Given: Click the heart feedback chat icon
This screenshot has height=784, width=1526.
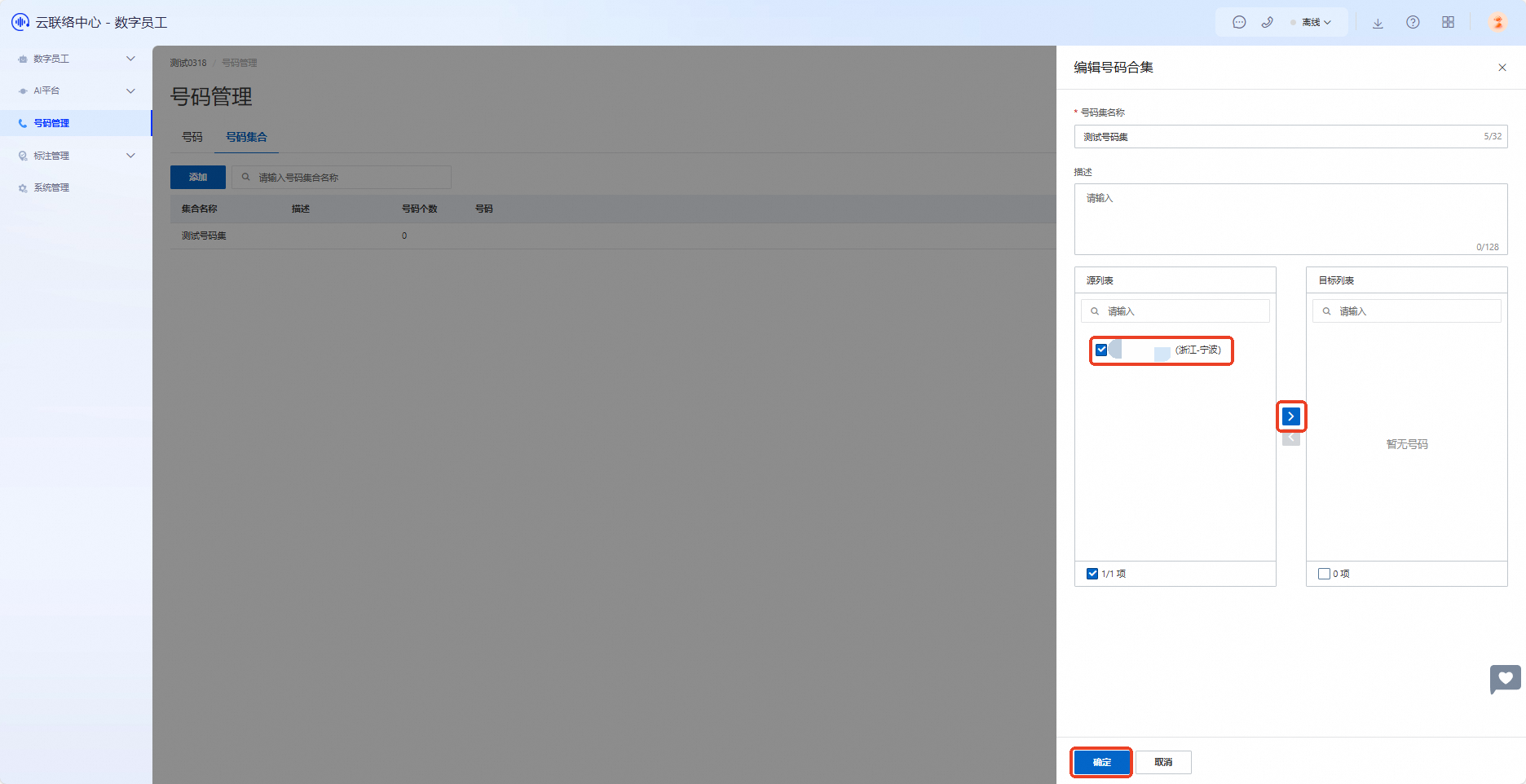Looking at the screenshot, I should 1506,679.
